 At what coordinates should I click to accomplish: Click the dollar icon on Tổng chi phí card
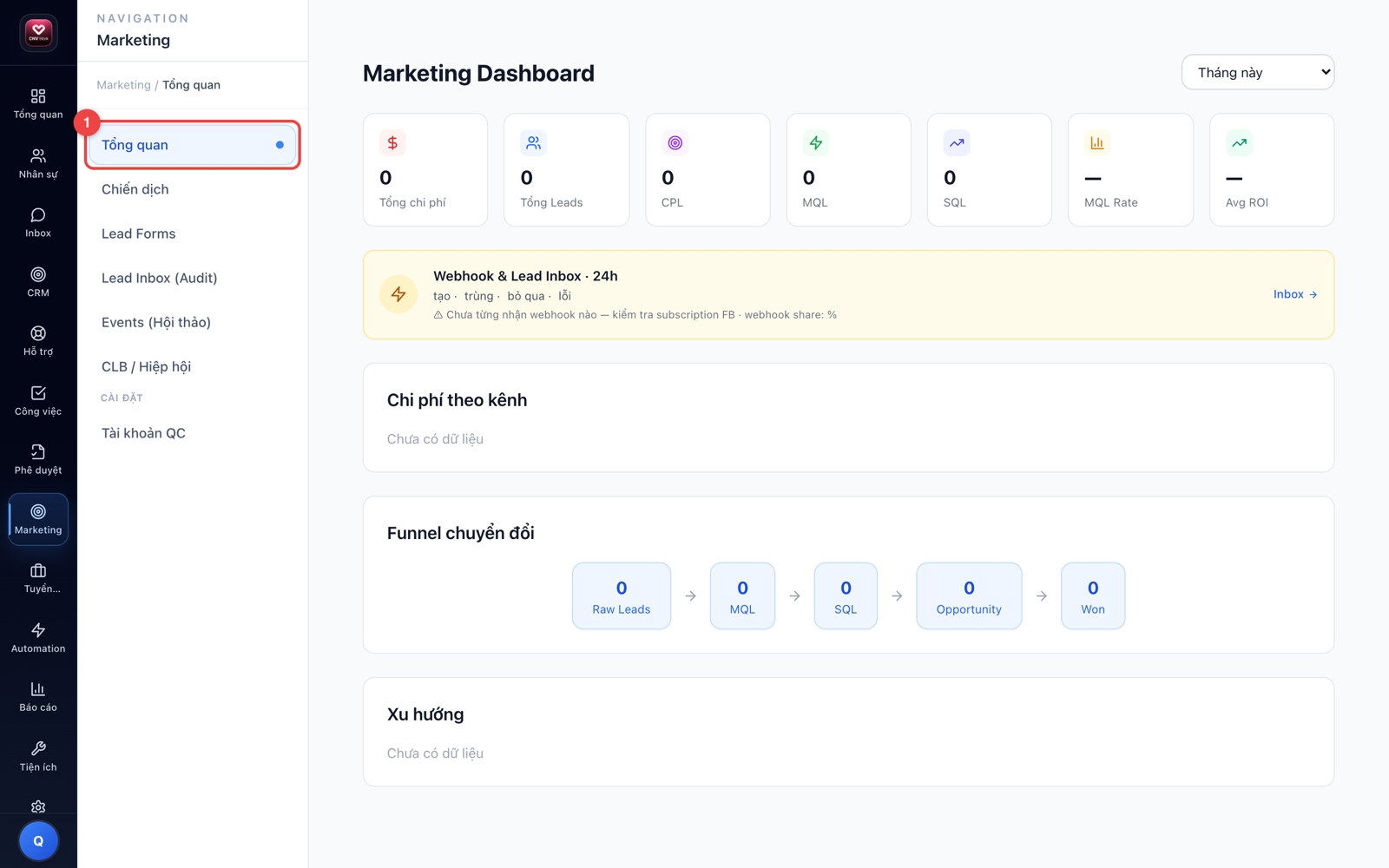(392, 143)
